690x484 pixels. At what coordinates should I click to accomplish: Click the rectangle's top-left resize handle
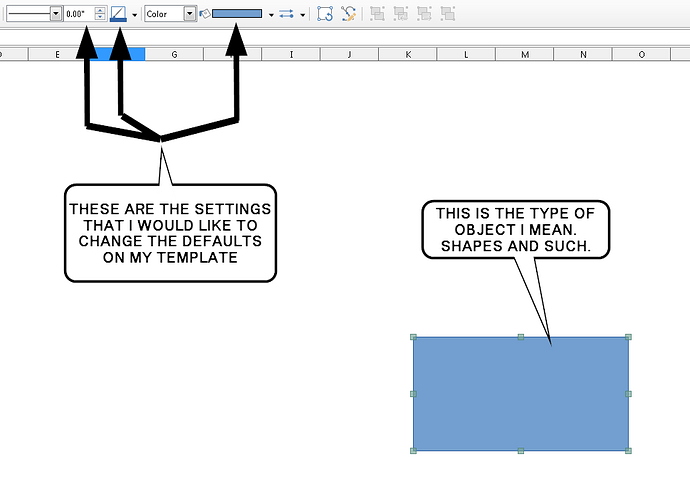point(413,337)
